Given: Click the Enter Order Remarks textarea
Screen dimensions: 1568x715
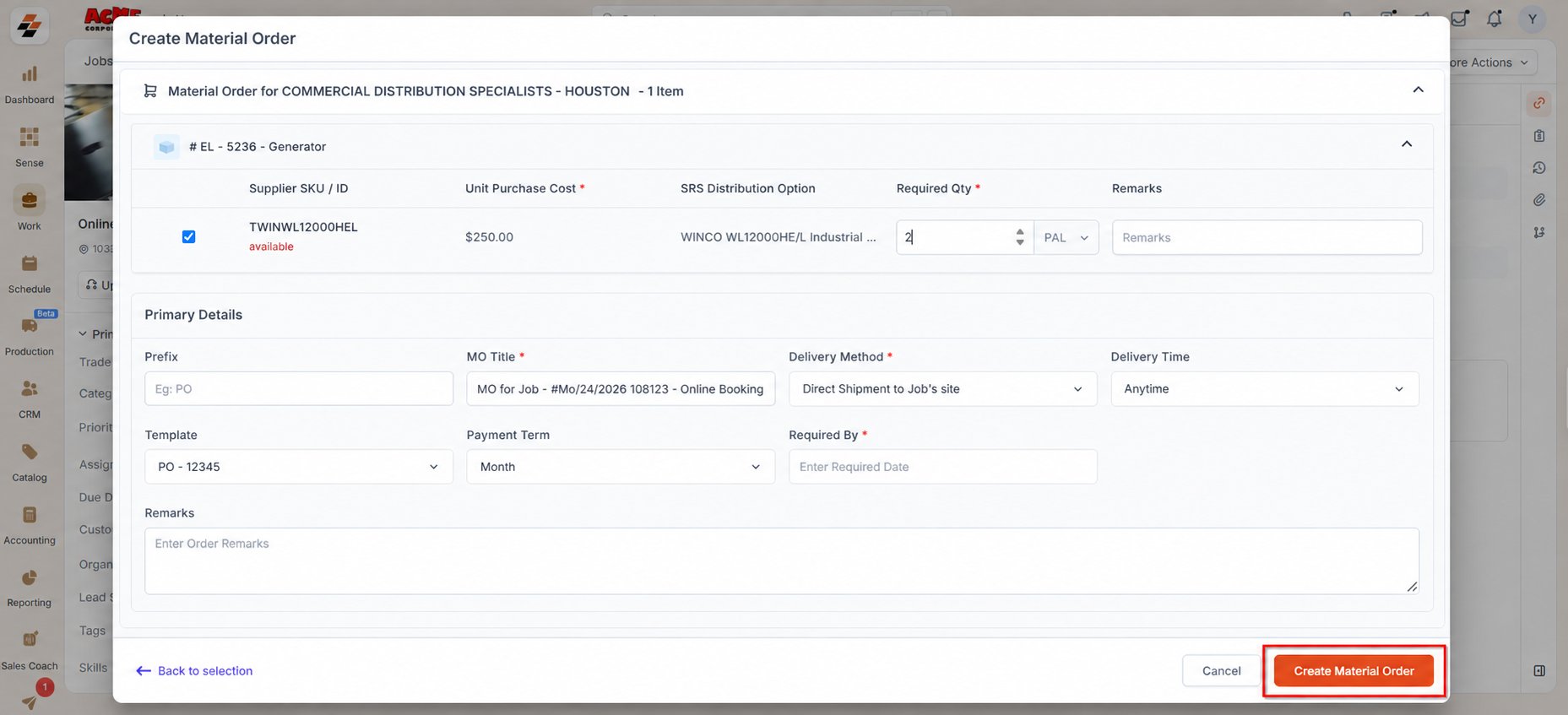Looking at the screenshot, I should [781, 561].
